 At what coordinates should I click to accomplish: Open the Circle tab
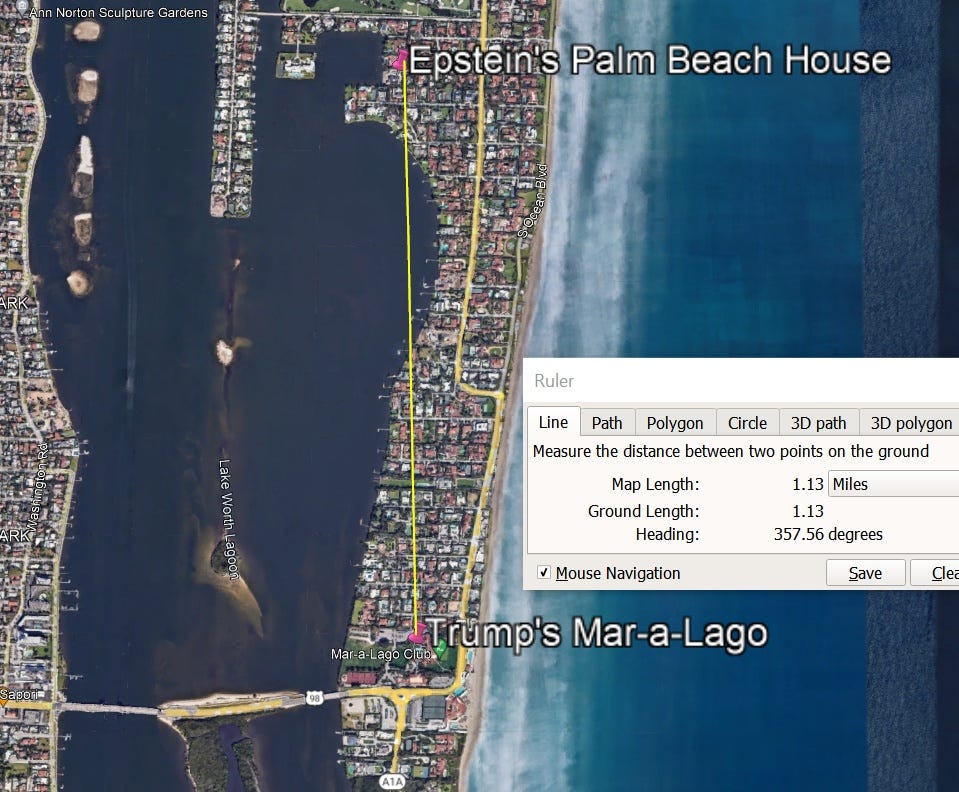[x=747, y=423]
